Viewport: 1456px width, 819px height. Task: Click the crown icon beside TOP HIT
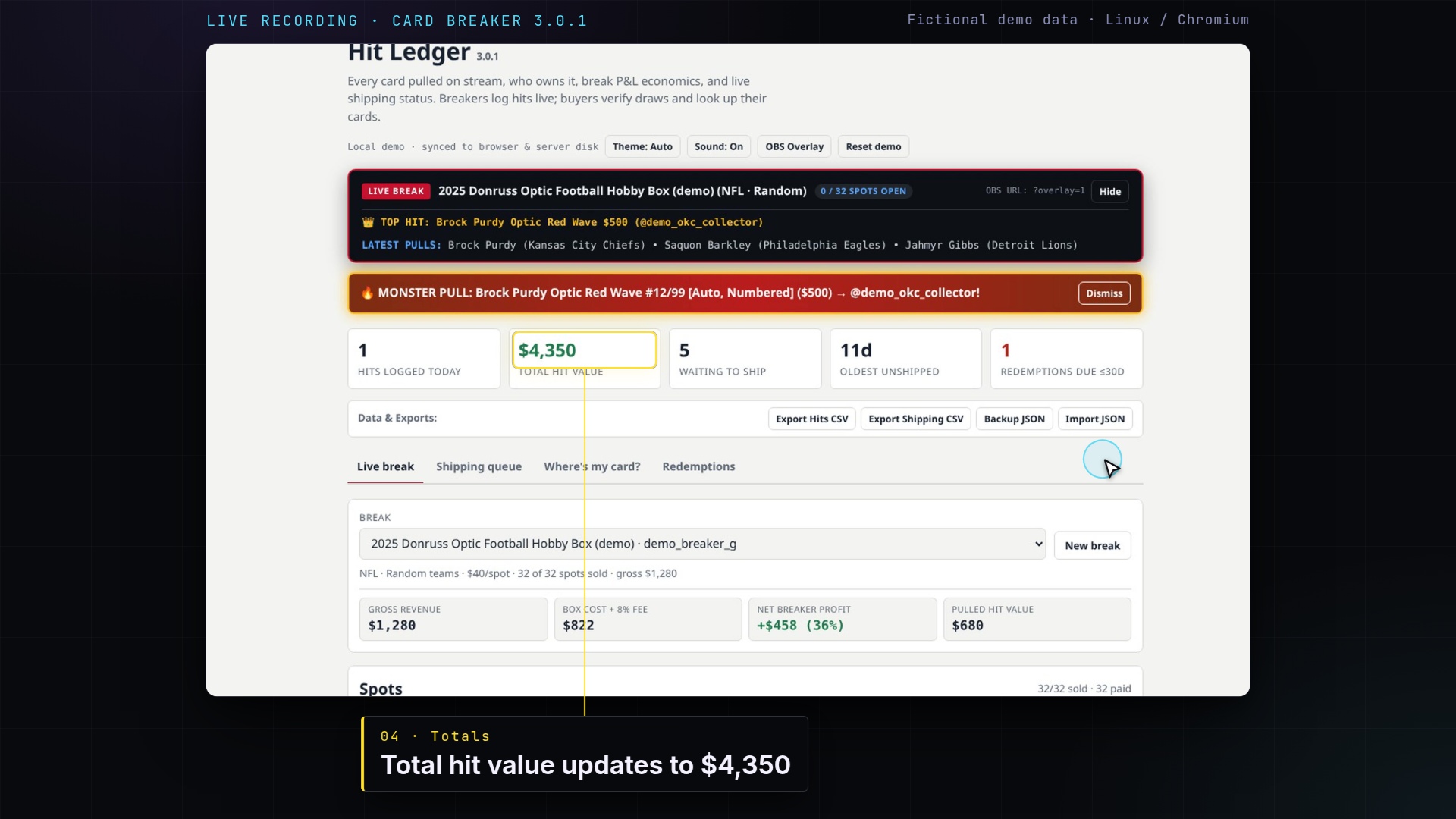click(x=368, y=222)
